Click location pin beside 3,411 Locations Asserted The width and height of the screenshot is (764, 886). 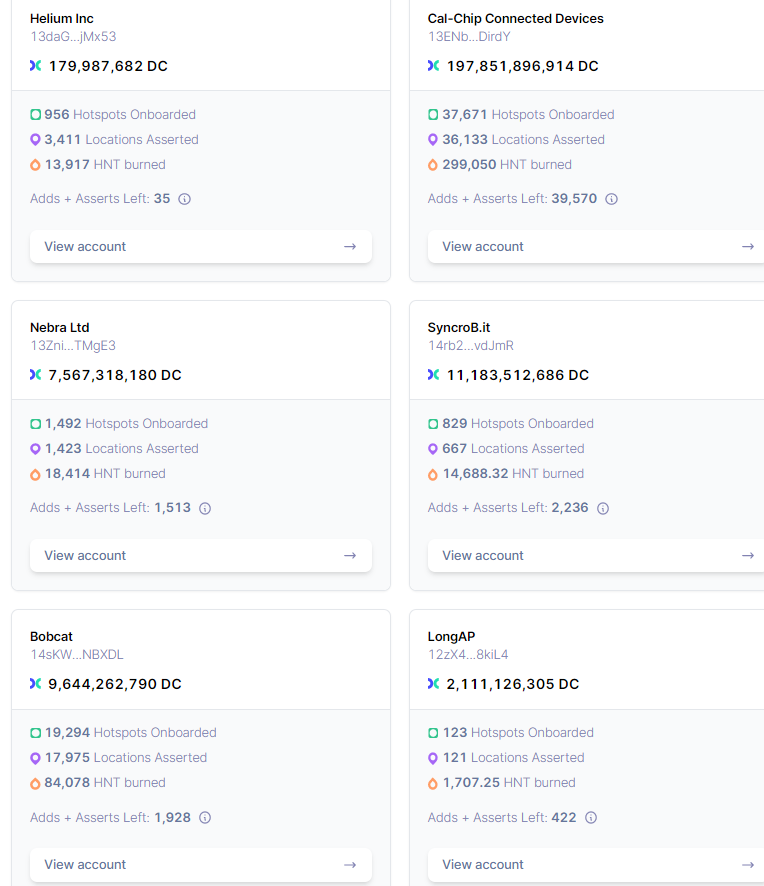(35, 140)
